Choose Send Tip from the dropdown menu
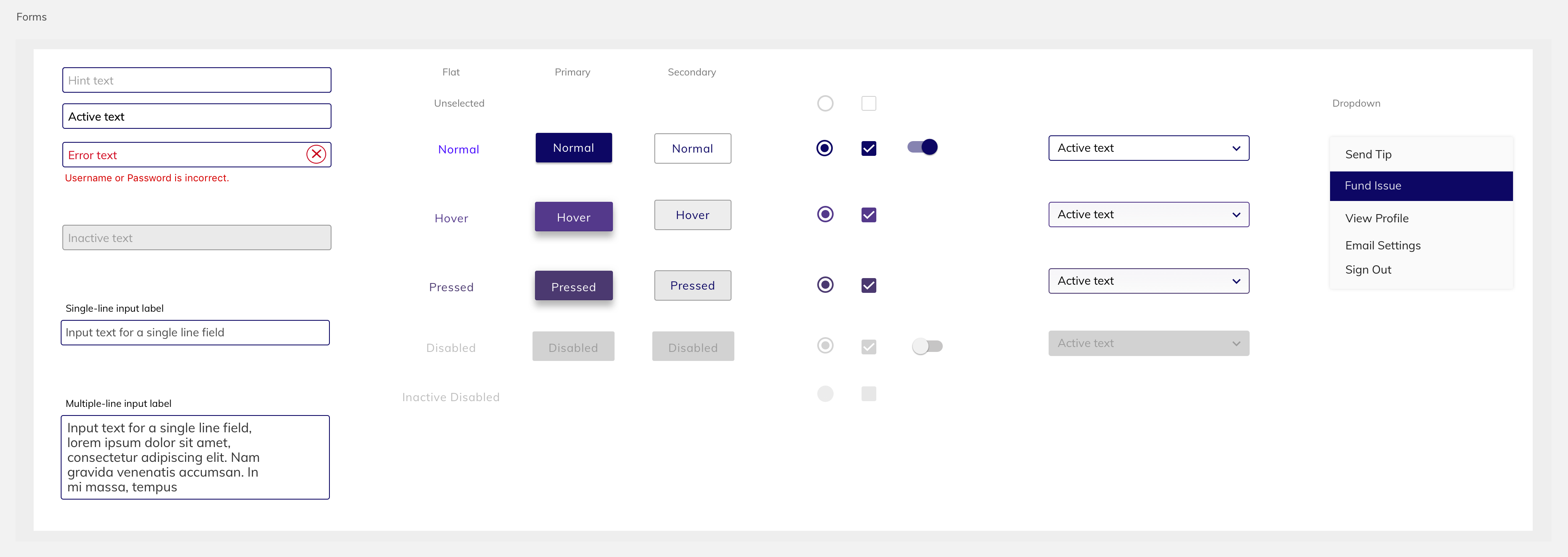This screenshot has width=1568, height=557. (x=1368, y=155)
